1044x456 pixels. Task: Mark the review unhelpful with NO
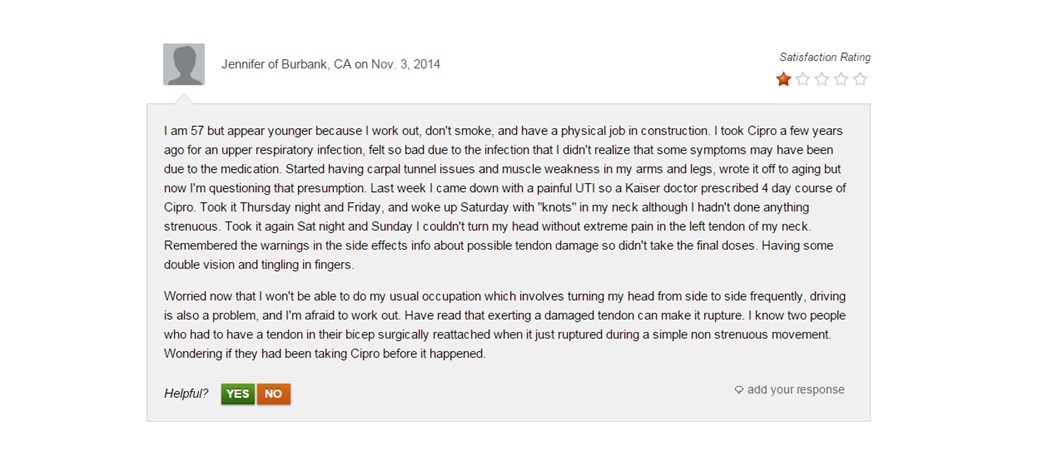point(273,394)
